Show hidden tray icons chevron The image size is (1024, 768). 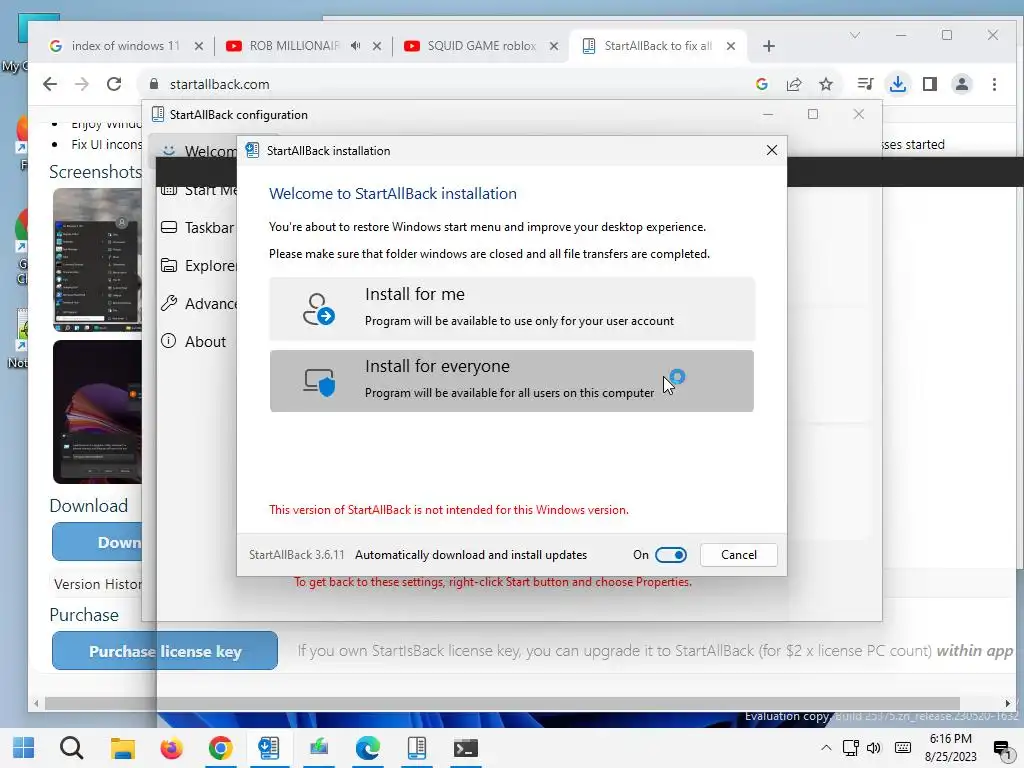826,748
